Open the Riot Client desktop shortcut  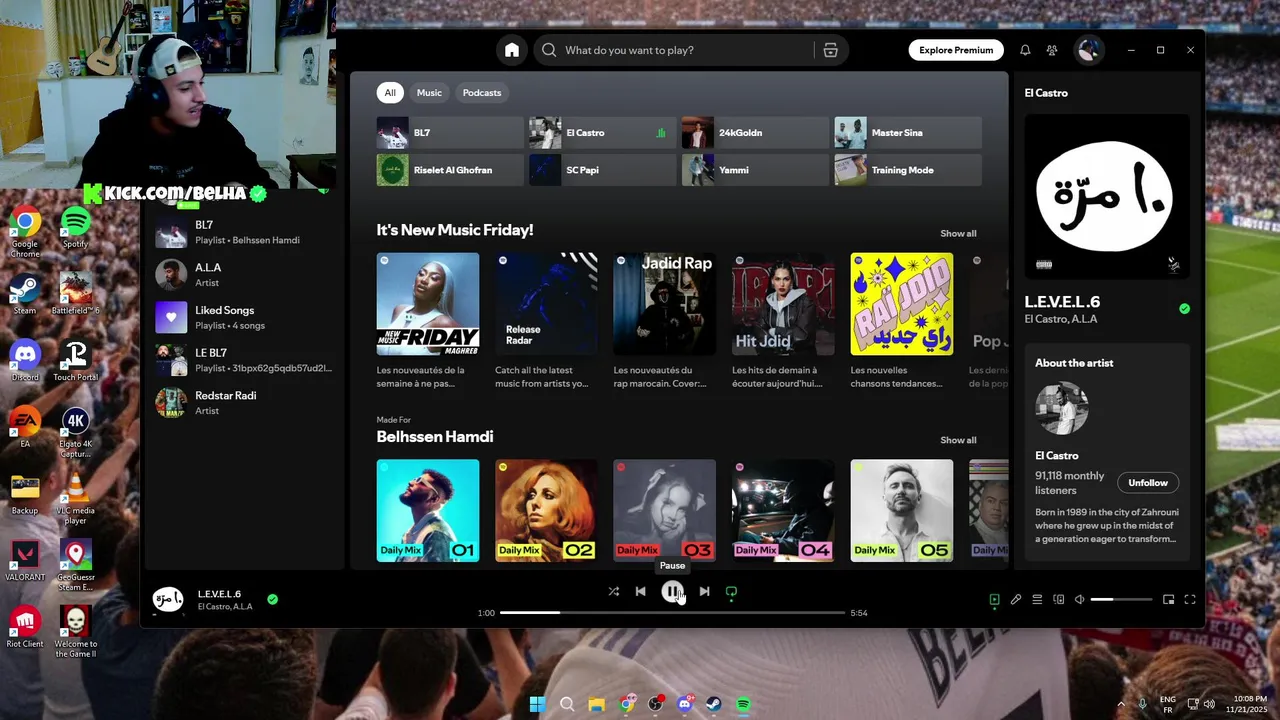click(x=25, y=627)
